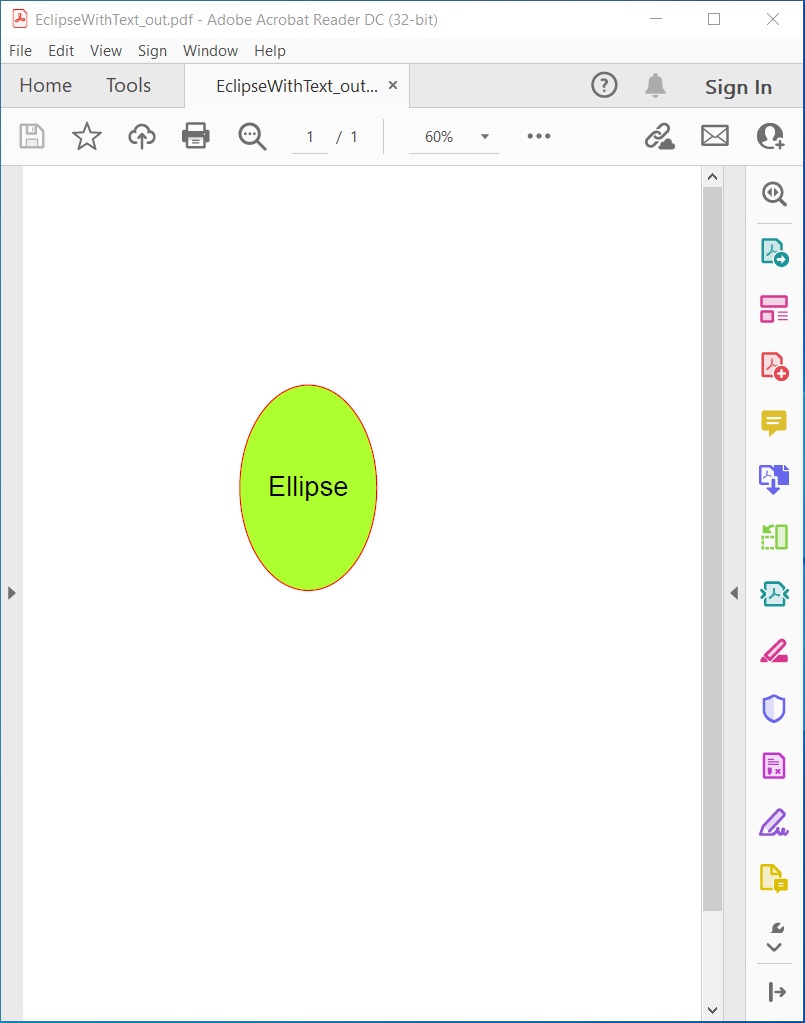Click the Sign In button
The height and width of the screenshot is (1023, 805).
coord(738,86)
